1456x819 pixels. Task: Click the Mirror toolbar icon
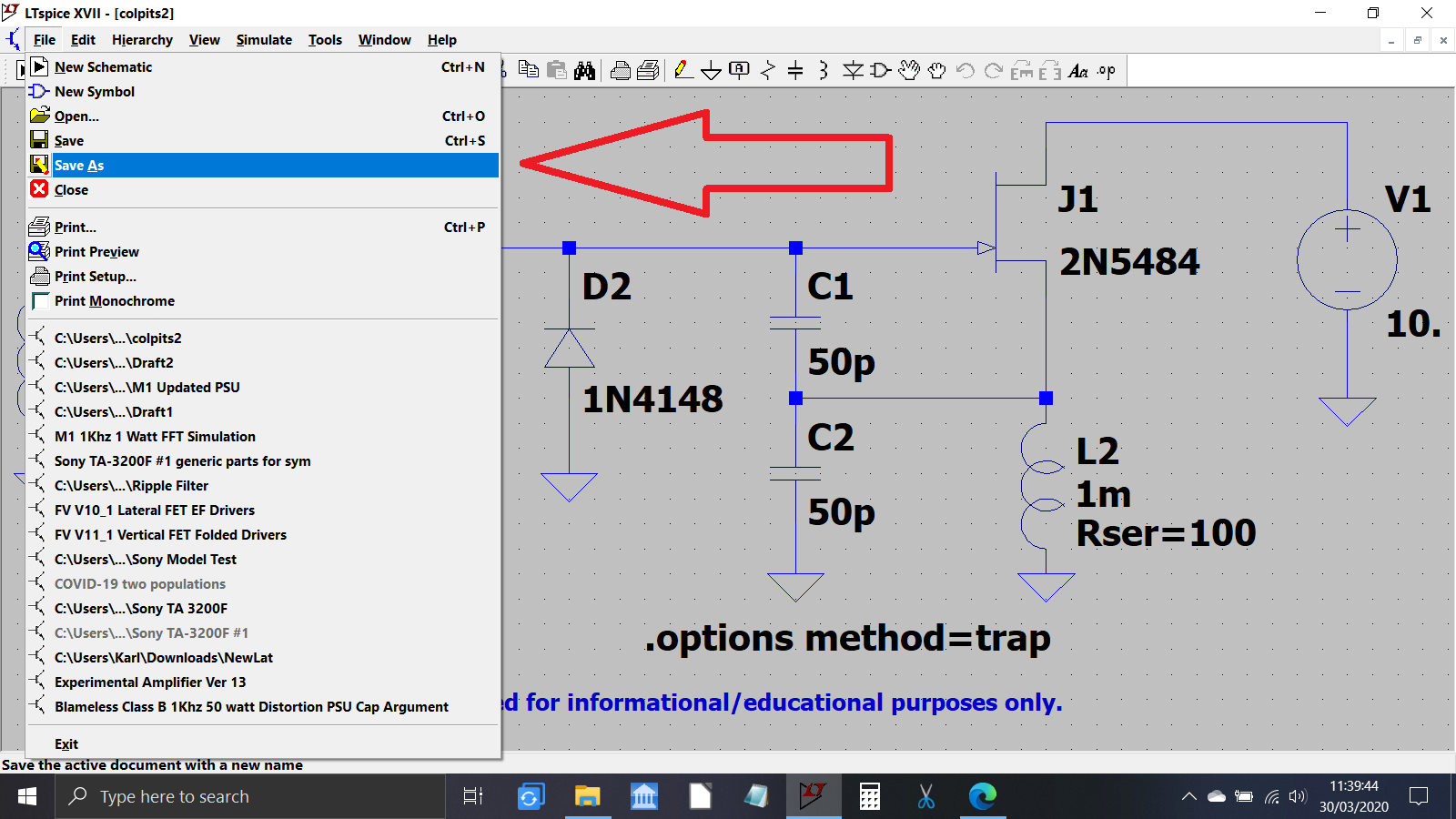tap(1049, 70)
